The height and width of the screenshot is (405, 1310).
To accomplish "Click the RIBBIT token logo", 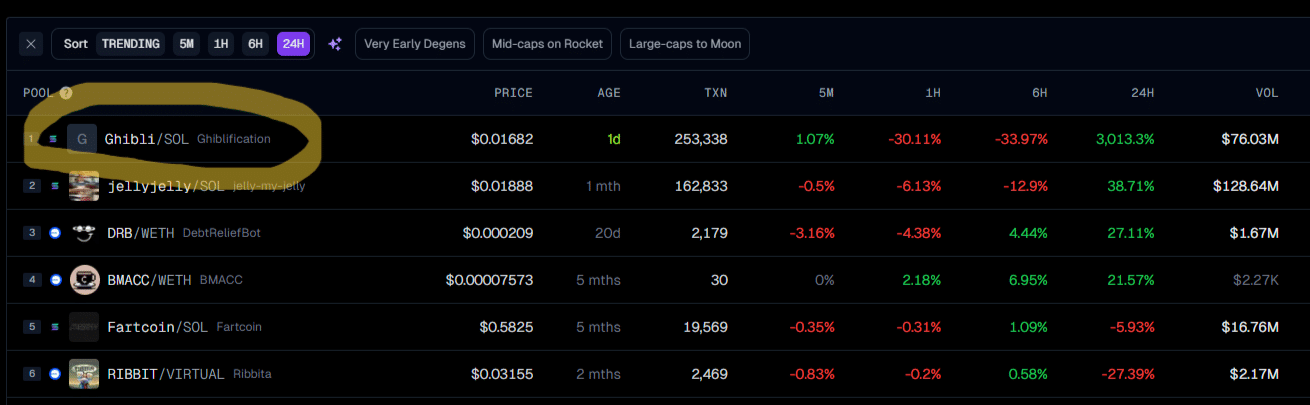I will [84, 374].
